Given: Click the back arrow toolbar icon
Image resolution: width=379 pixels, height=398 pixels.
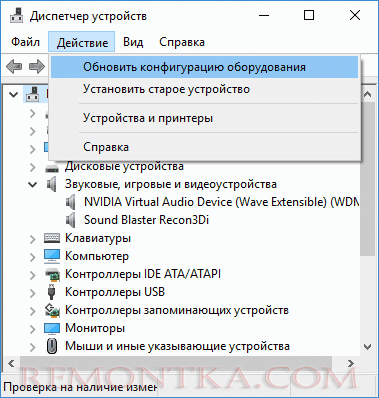Looking at the screenshot, I should coord(14,67).
